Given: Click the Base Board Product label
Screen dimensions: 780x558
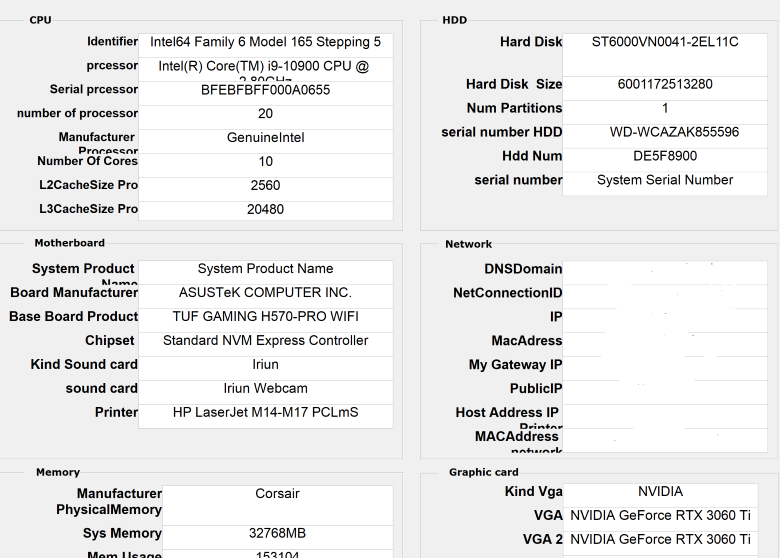Looking at the screenshot, I should point(74,316).
